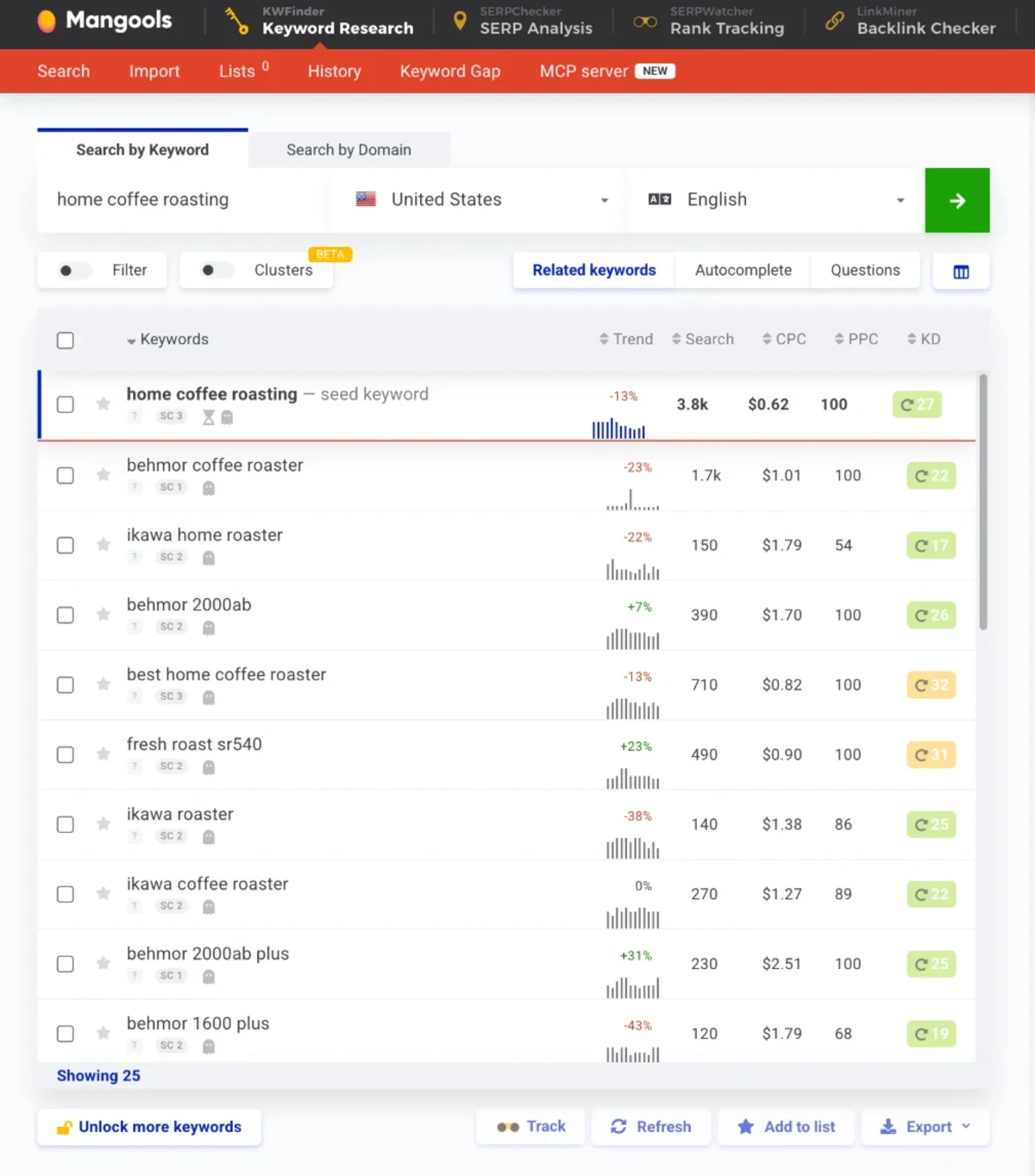The height and width of the screenshot is (1176, 1035).
Task: Click trend chart for behmor coffee roaster
Action: (632, 500)
